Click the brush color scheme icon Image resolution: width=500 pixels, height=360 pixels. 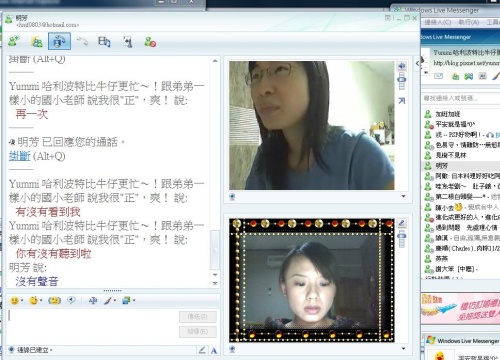pyautogui.click(x=107, y=300)
